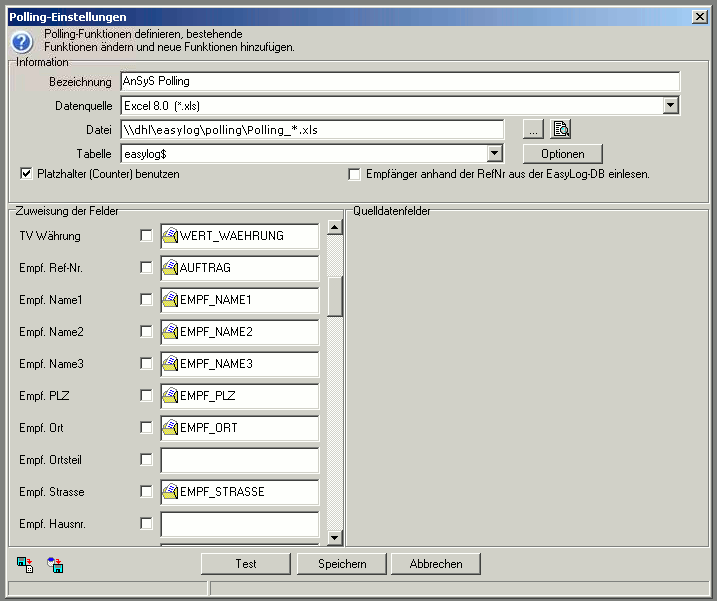717x601 pixels.
Task: Browse for file with the ... button
Action: click(534, 129)
